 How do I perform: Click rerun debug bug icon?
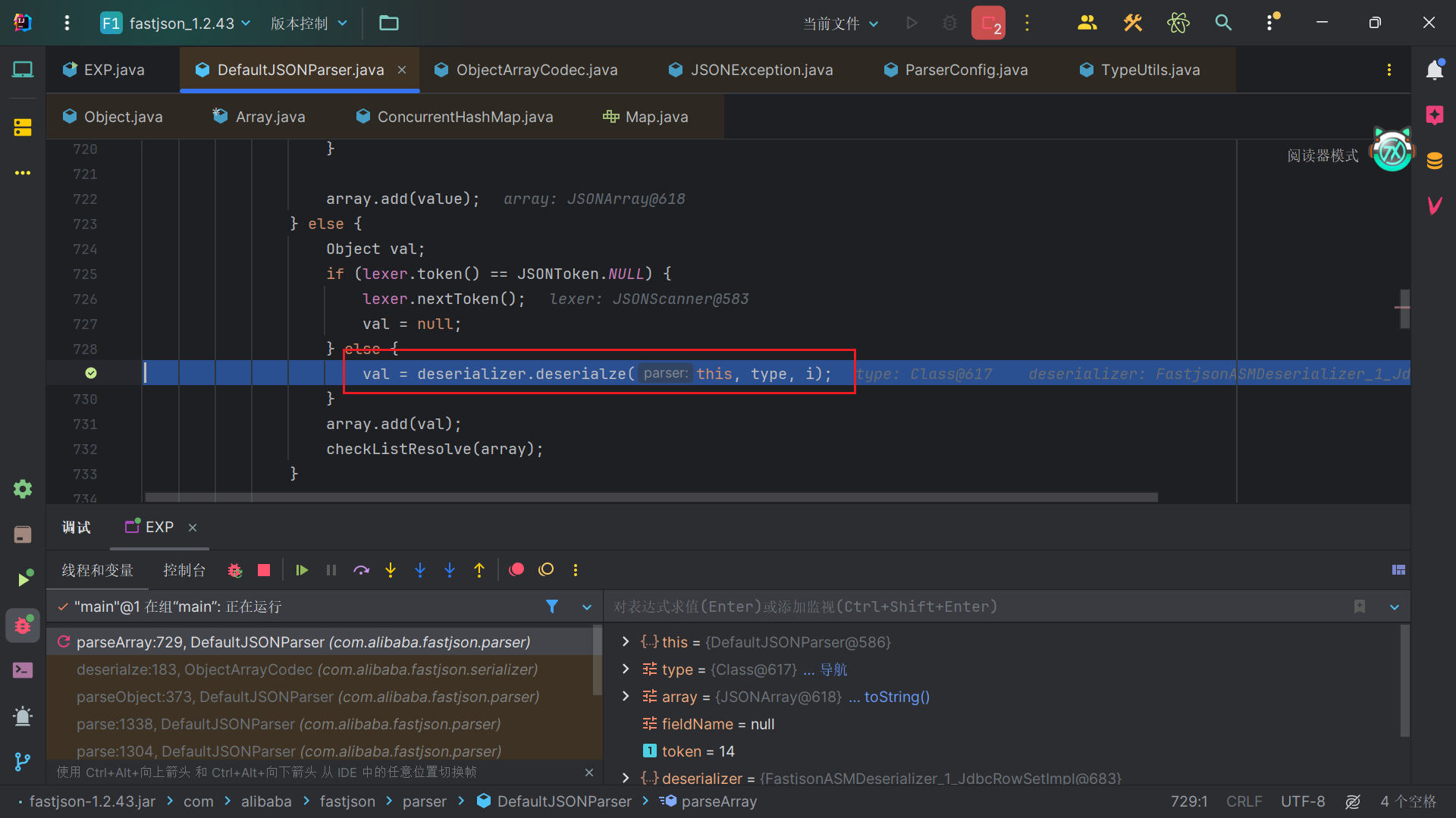[x=235, y=570]
